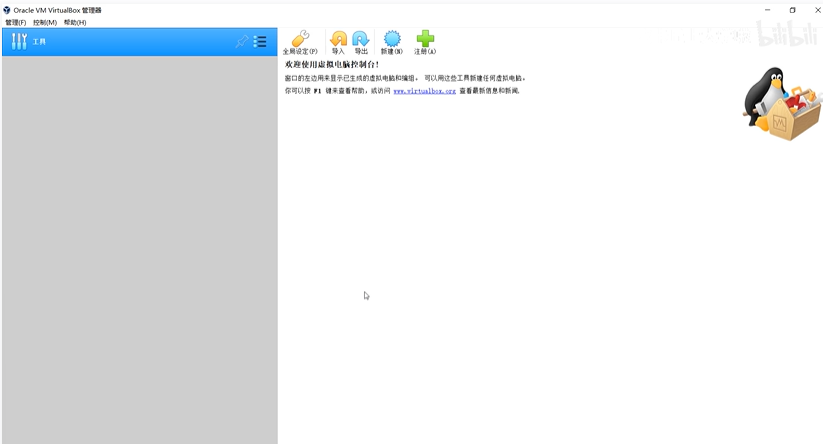Close the VirtualBox Manager window
Image resolution: width=823 pixels, height=444 pixels.
[817, 10]
